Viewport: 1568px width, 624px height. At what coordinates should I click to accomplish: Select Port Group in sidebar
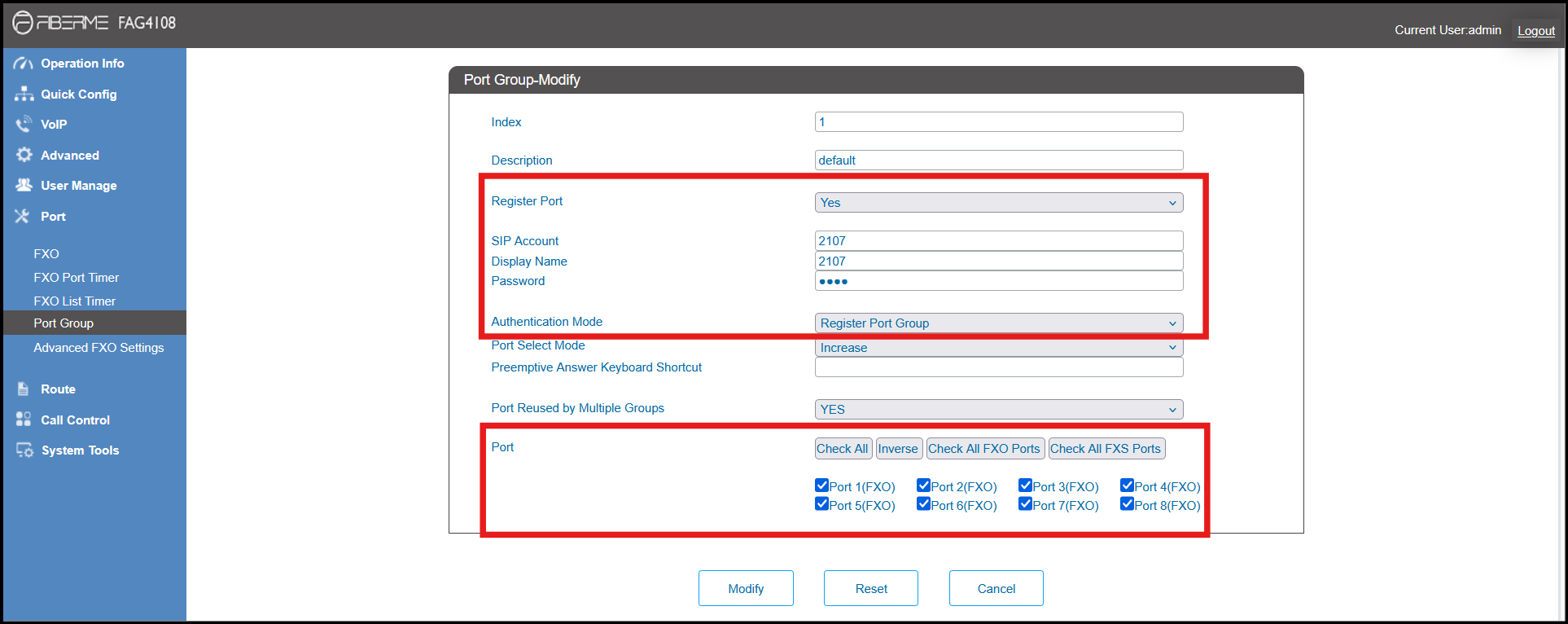tap(94, 323)
